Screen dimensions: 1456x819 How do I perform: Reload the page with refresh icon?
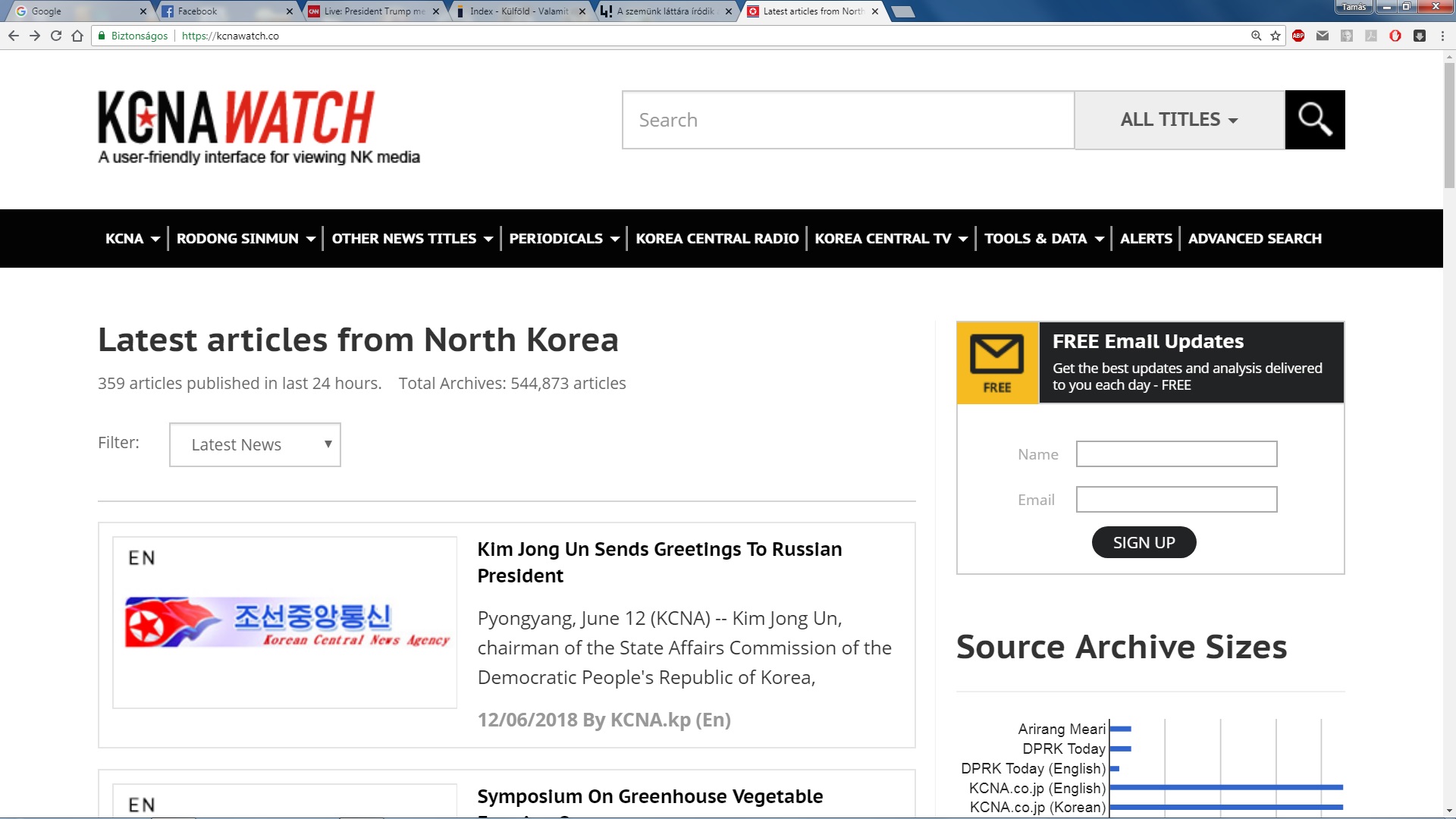pyautogui.click(x=56, y=36)
